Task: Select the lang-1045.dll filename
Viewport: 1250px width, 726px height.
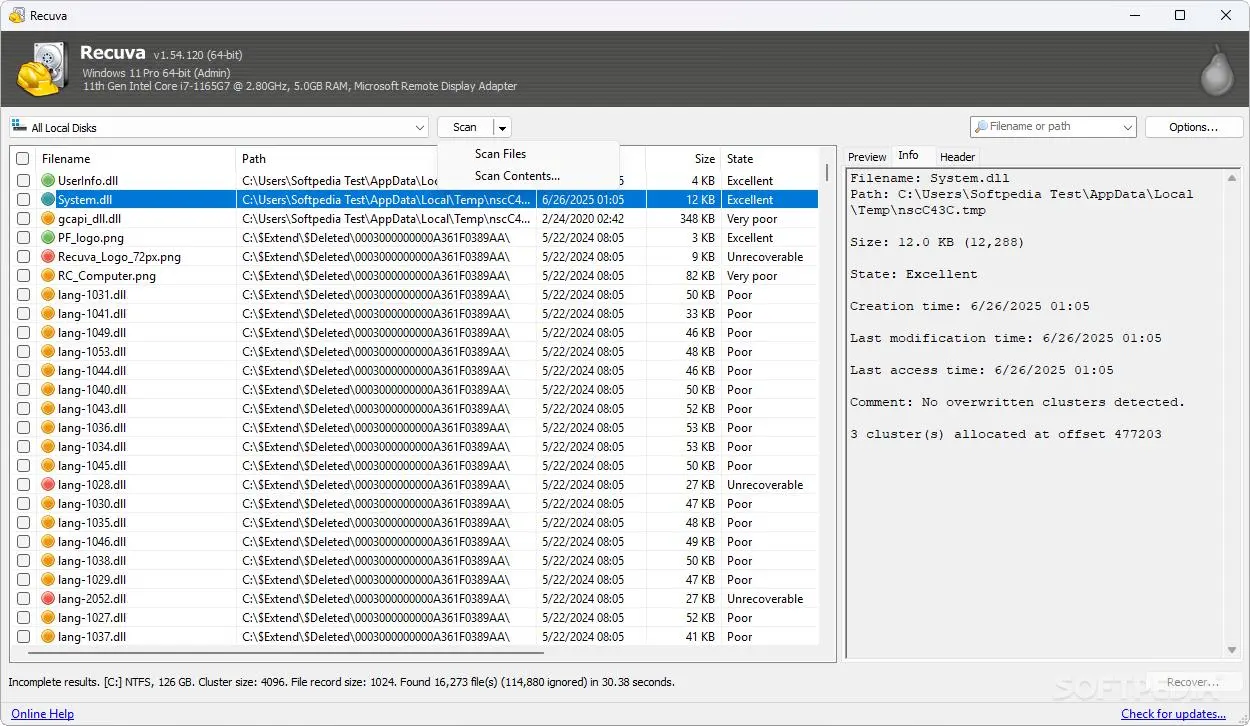Action: (x=92, y=466)
